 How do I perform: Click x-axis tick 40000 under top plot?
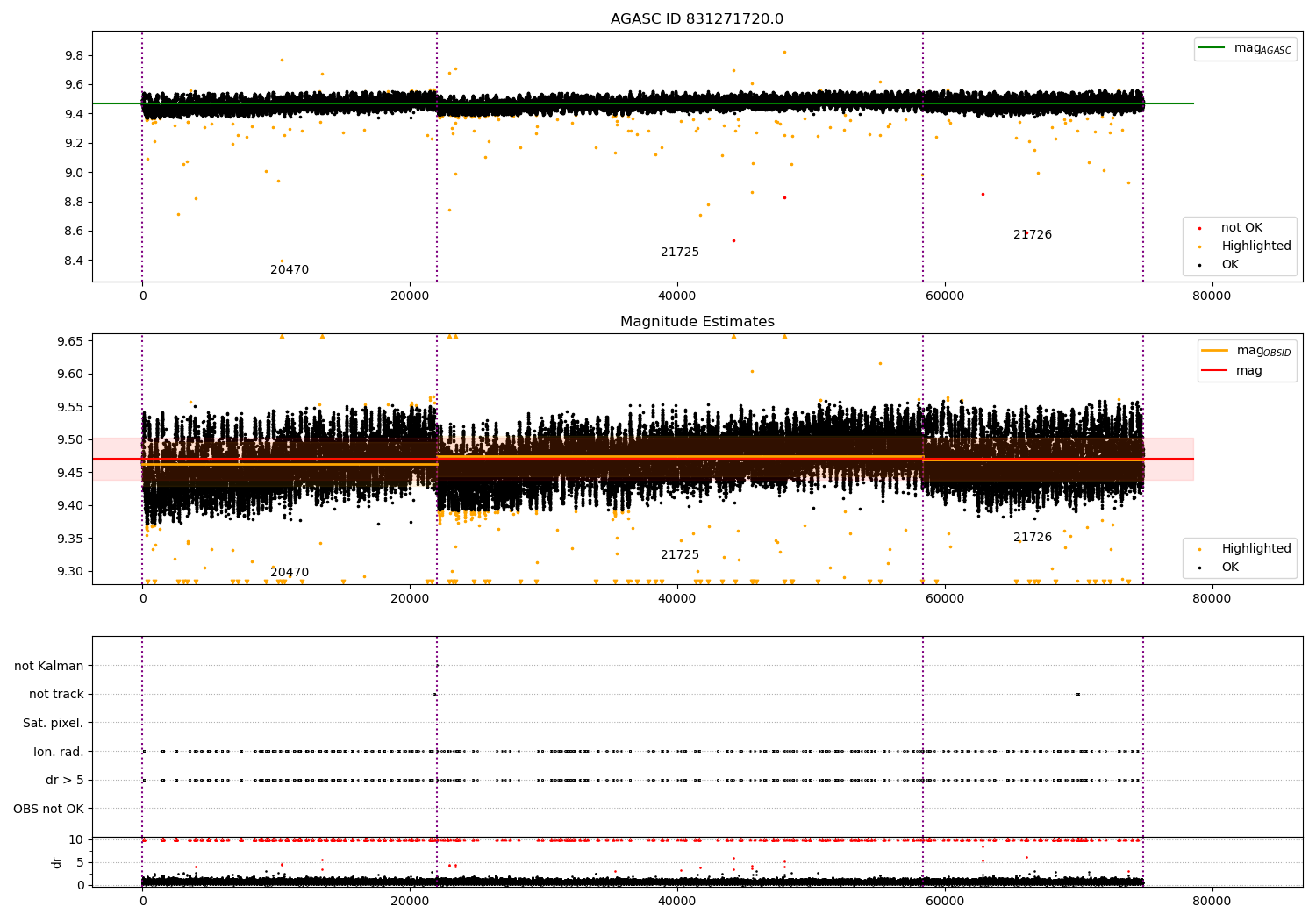pos(677,296)
